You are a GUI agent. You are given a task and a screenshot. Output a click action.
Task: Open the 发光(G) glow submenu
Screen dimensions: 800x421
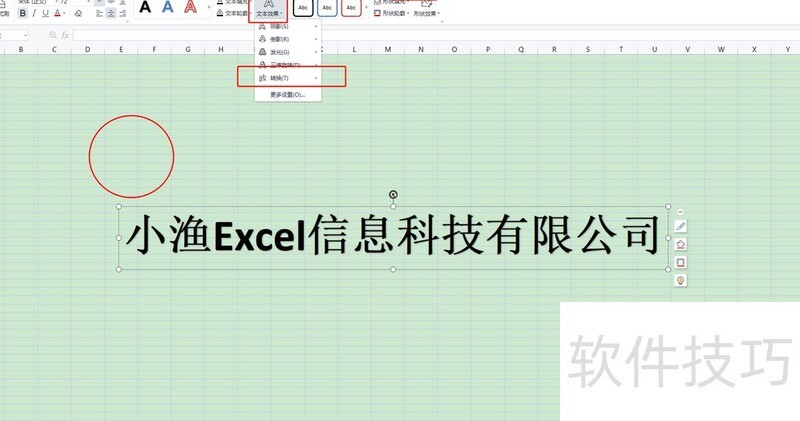coord(288,52)
